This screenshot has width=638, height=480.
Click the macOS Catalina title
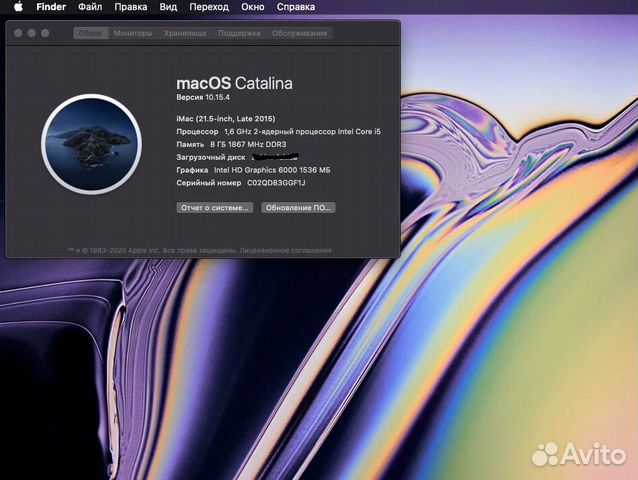coord(234,83)
